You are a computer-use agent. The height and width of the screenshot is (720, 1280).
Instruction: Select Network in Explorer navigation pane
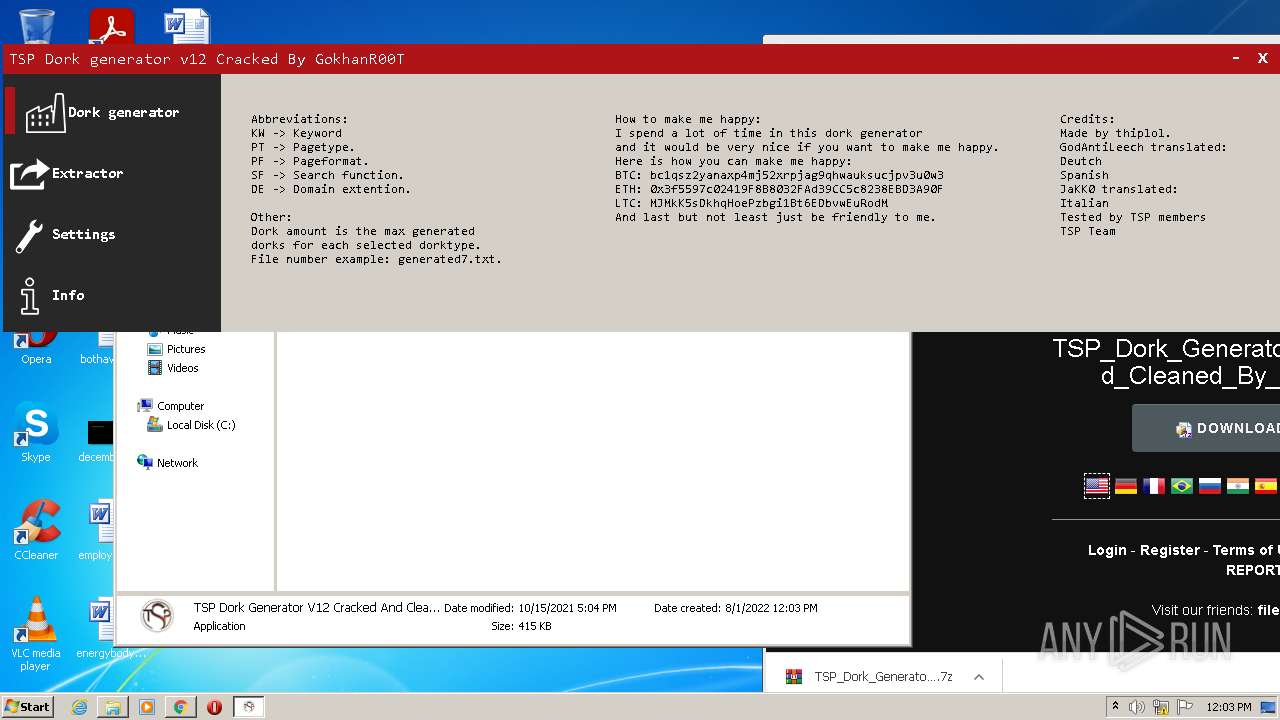[168, 463]
